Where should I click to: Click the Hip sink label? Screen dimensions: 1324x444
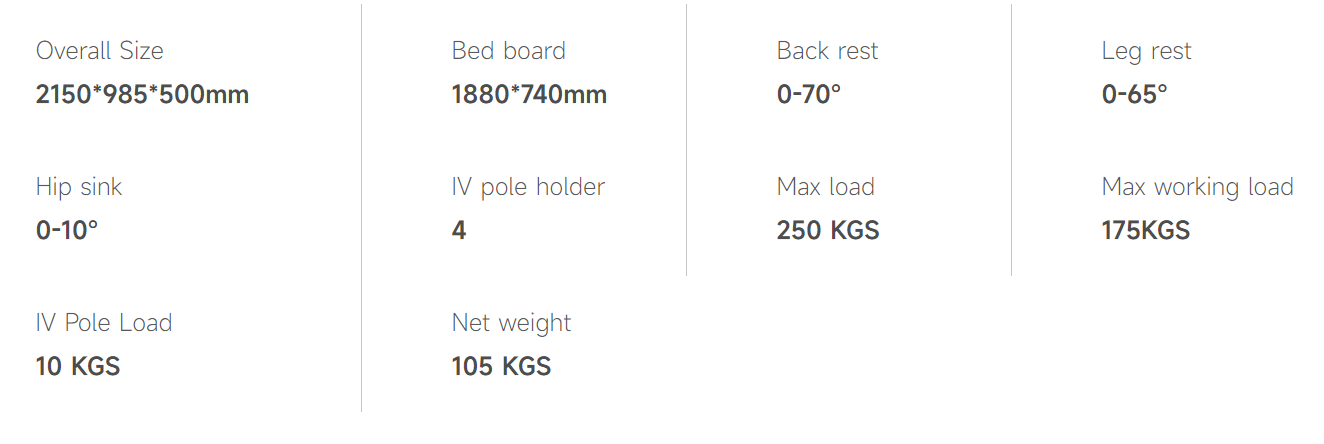(79, 187)
